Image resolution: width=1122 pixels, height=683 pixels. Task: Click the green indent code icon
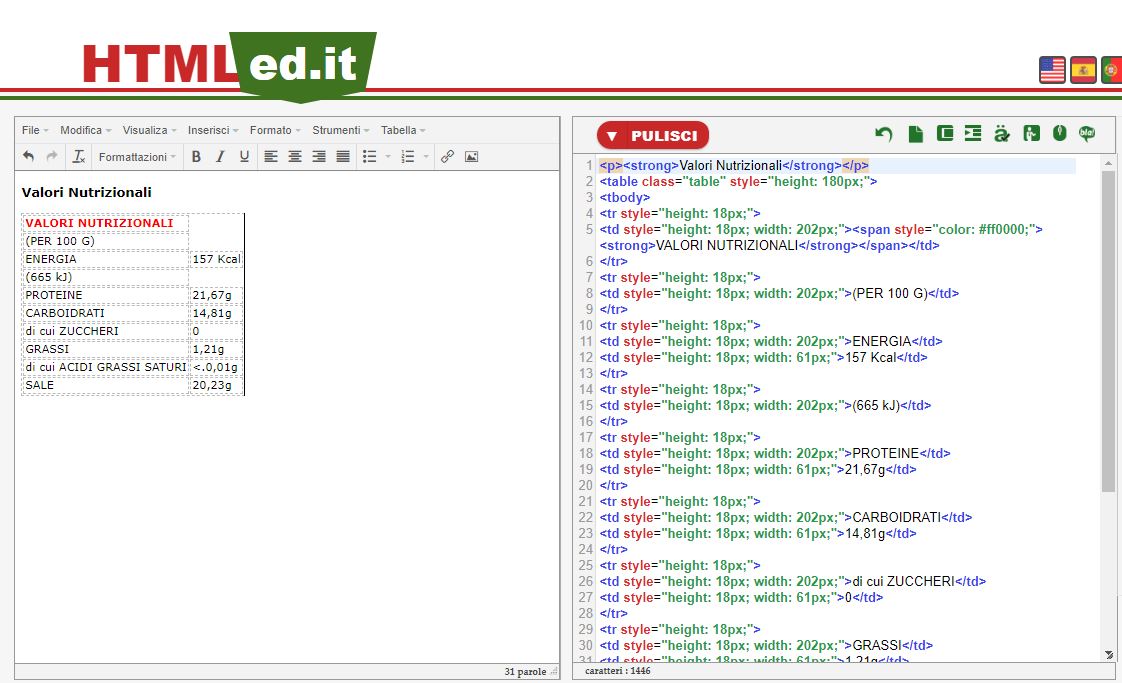[973, 134]
